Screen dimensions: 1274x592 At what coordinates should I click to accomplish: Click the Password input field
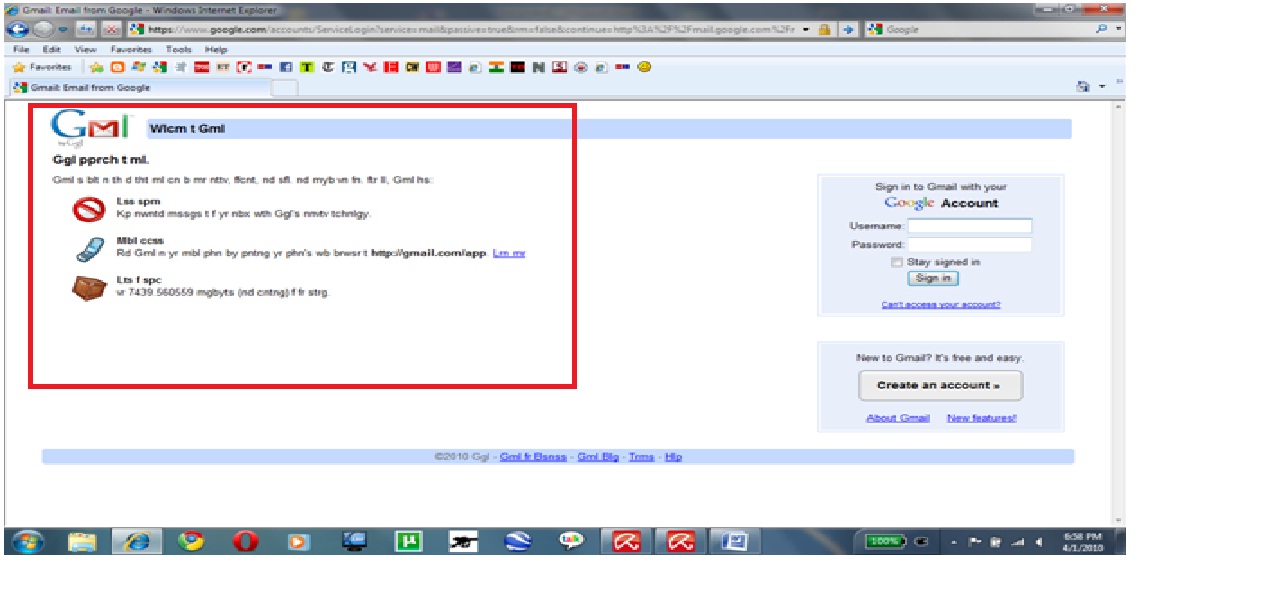click(x=969, y=244)
